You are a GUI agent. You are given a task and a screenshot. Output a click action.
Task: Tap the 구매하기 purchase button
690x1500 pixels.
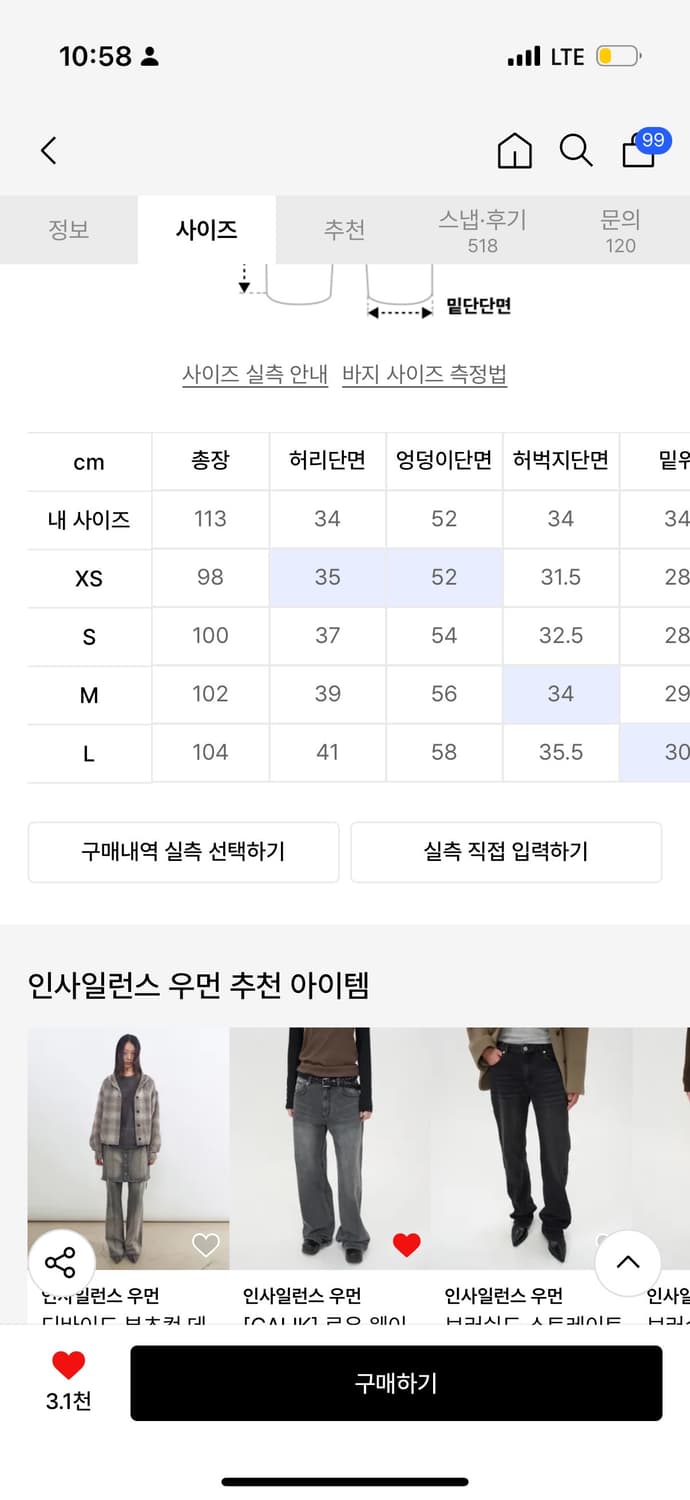pos(396,1382)
